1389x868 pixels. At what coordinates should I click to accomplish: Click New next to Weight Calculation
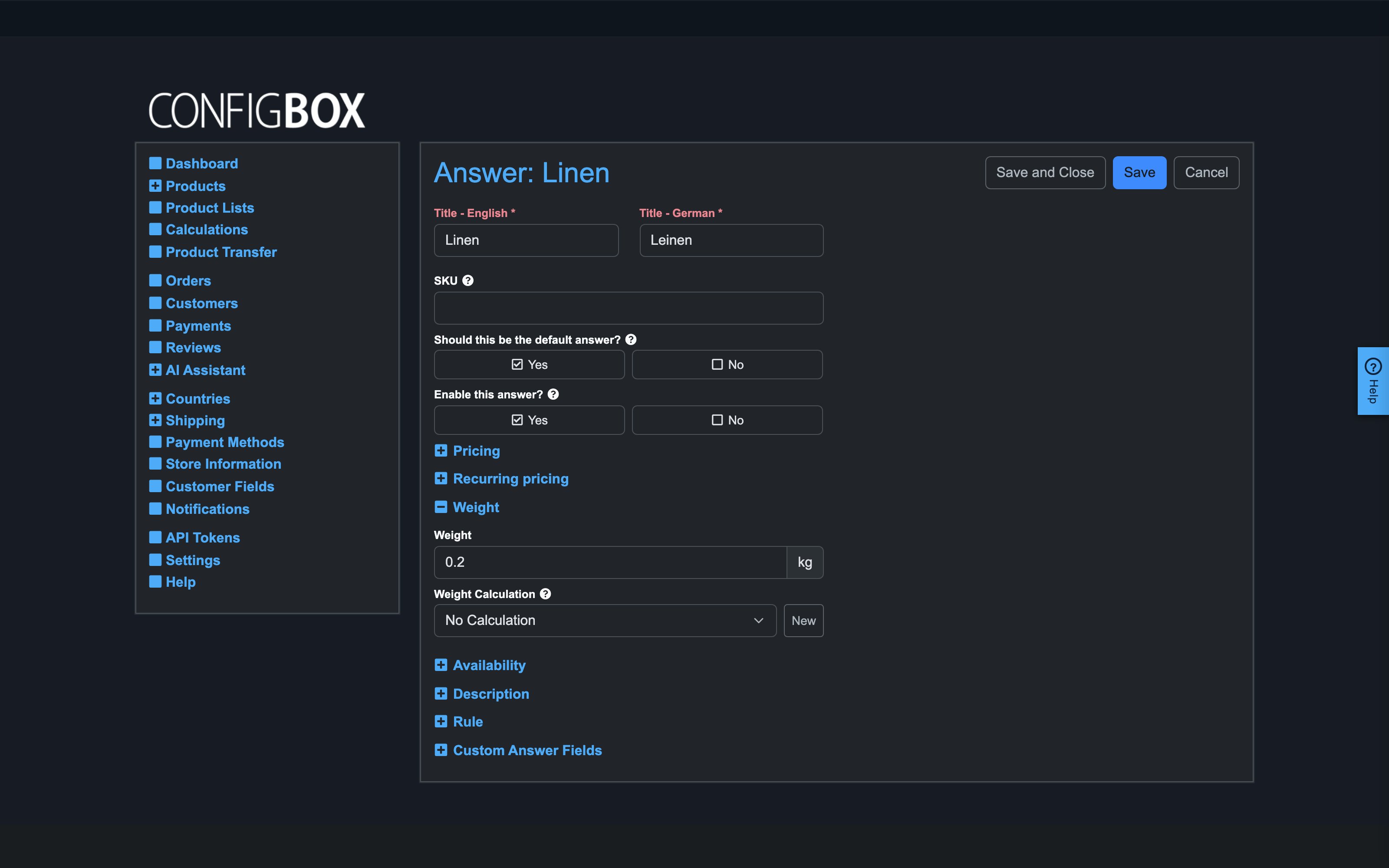tap(803, 621)
